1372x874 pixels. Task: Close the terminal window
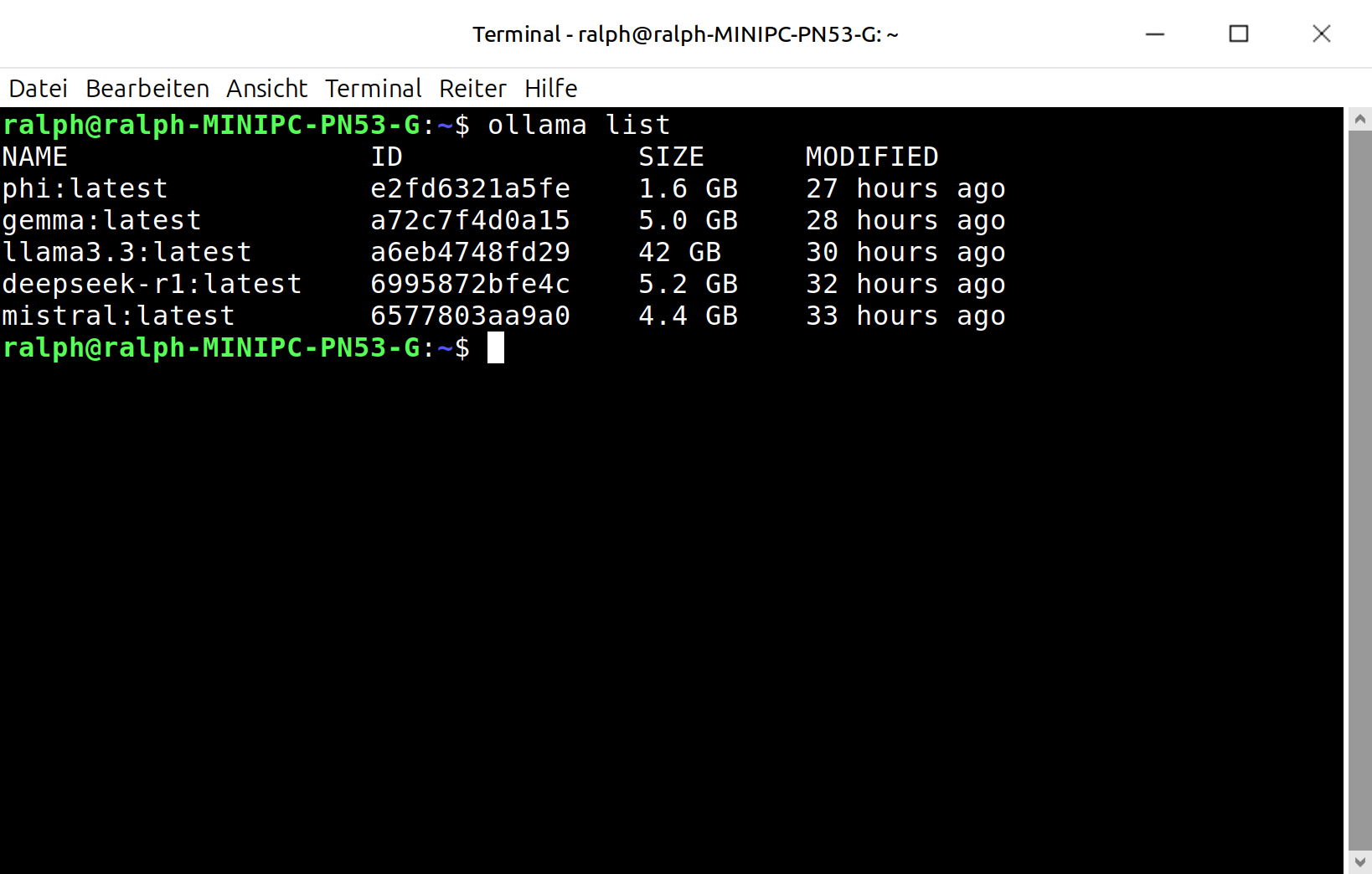point(1321,34)
